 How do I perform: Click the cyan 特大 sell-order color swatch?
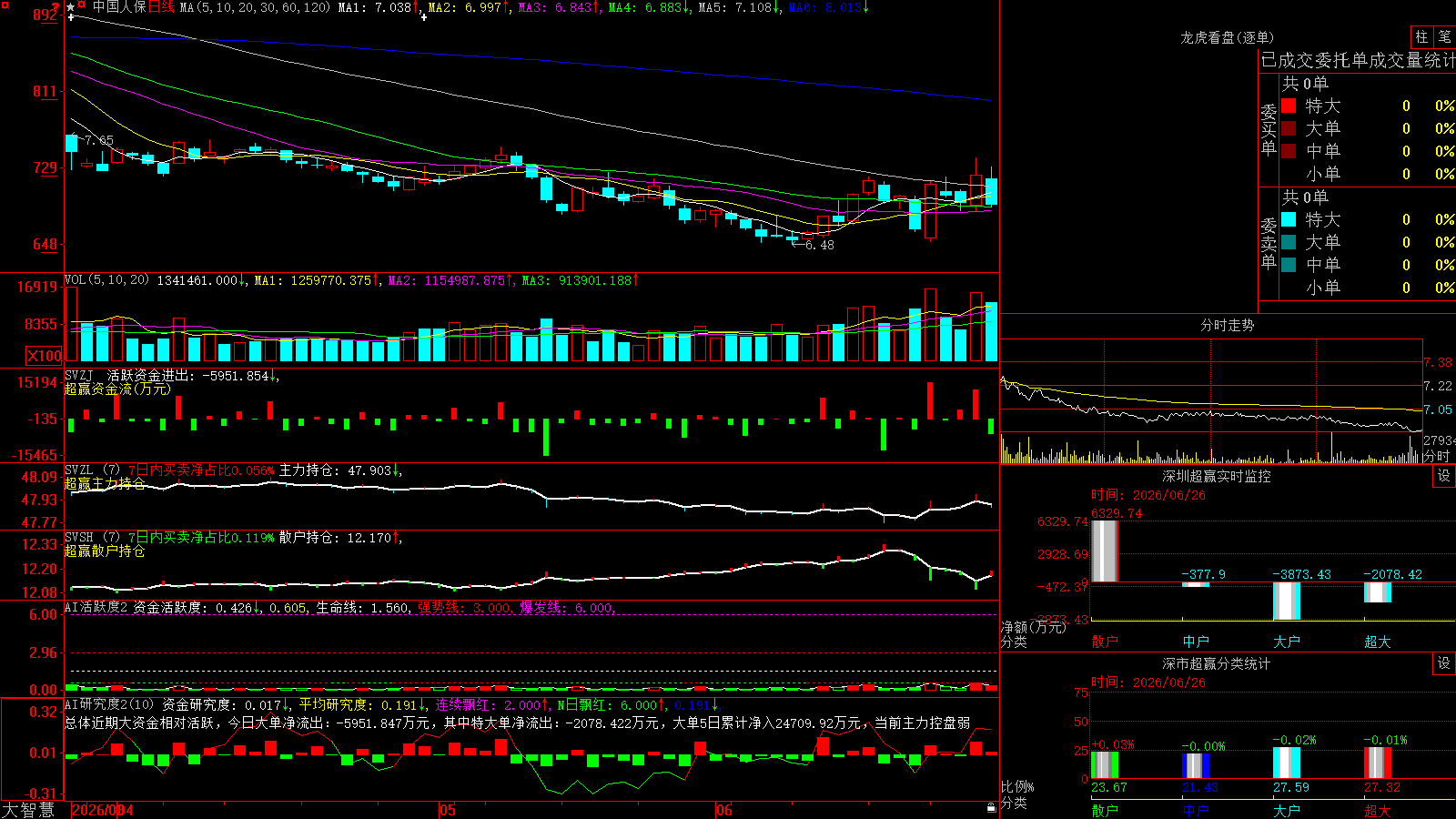(1289, 219)
